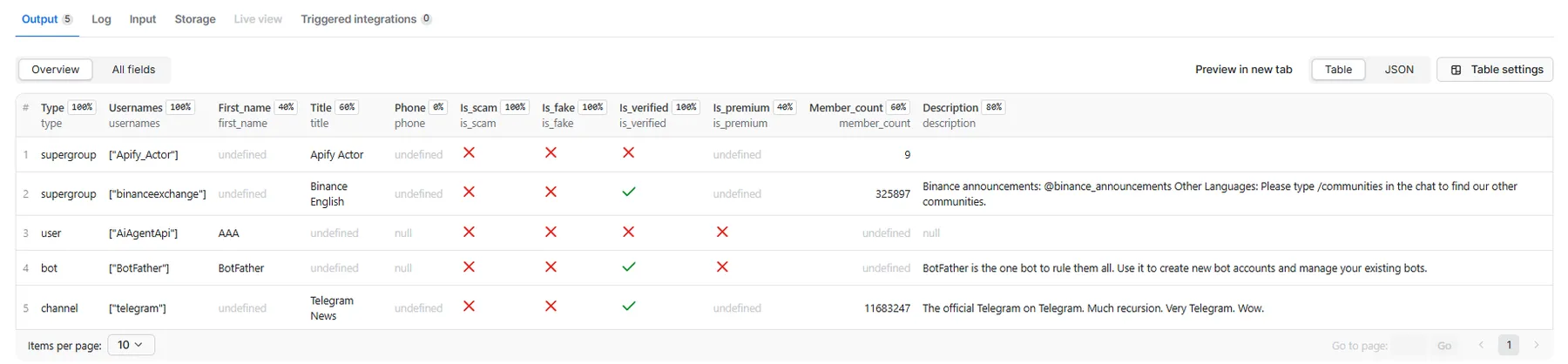
Task: Switch to the Storage tab
Action: click(x=195, y=19)
